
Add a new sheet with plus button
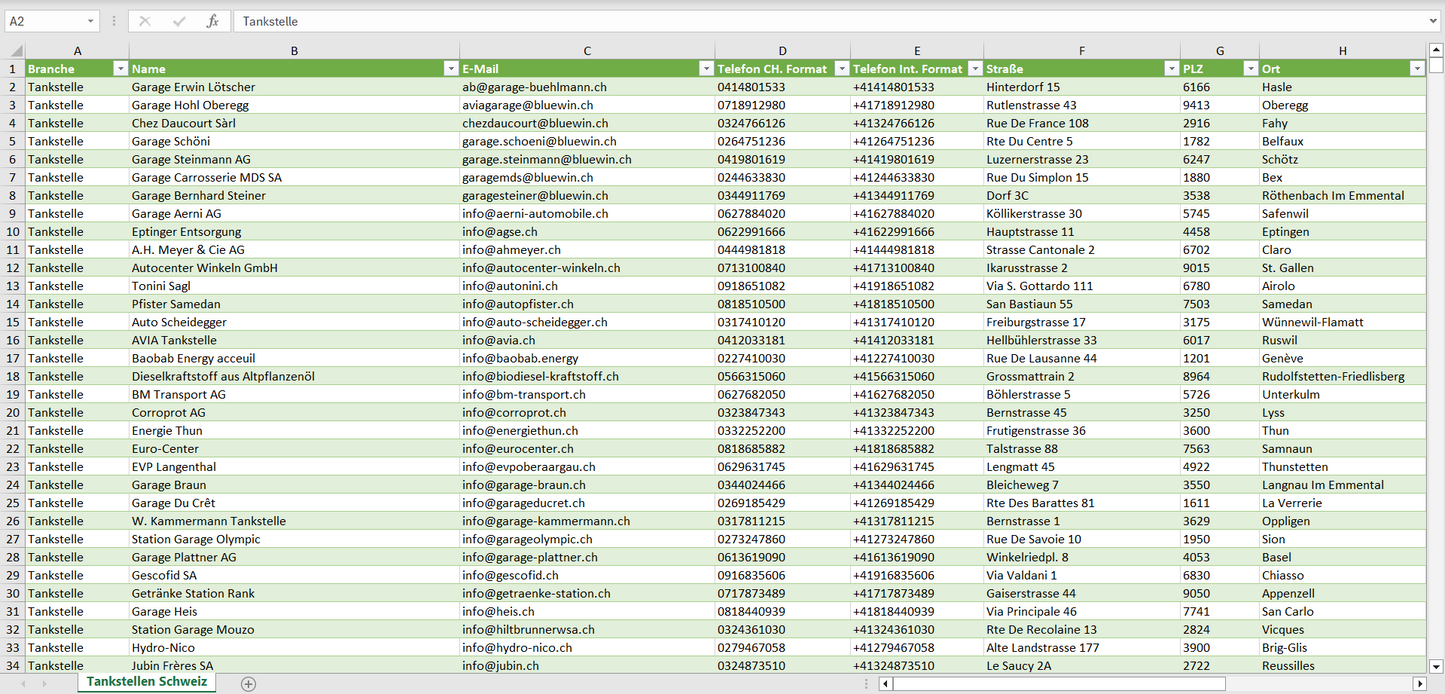pyautogui.click(x=248, y=684)
